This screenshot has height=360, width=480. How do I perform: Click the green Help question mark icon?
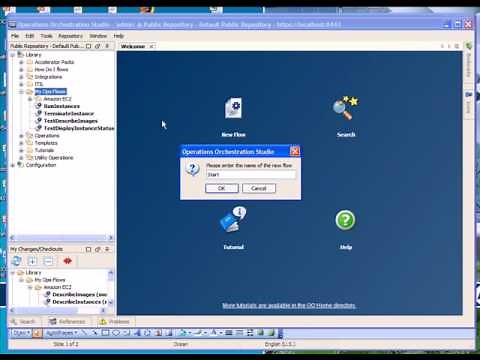click(345, 220)
